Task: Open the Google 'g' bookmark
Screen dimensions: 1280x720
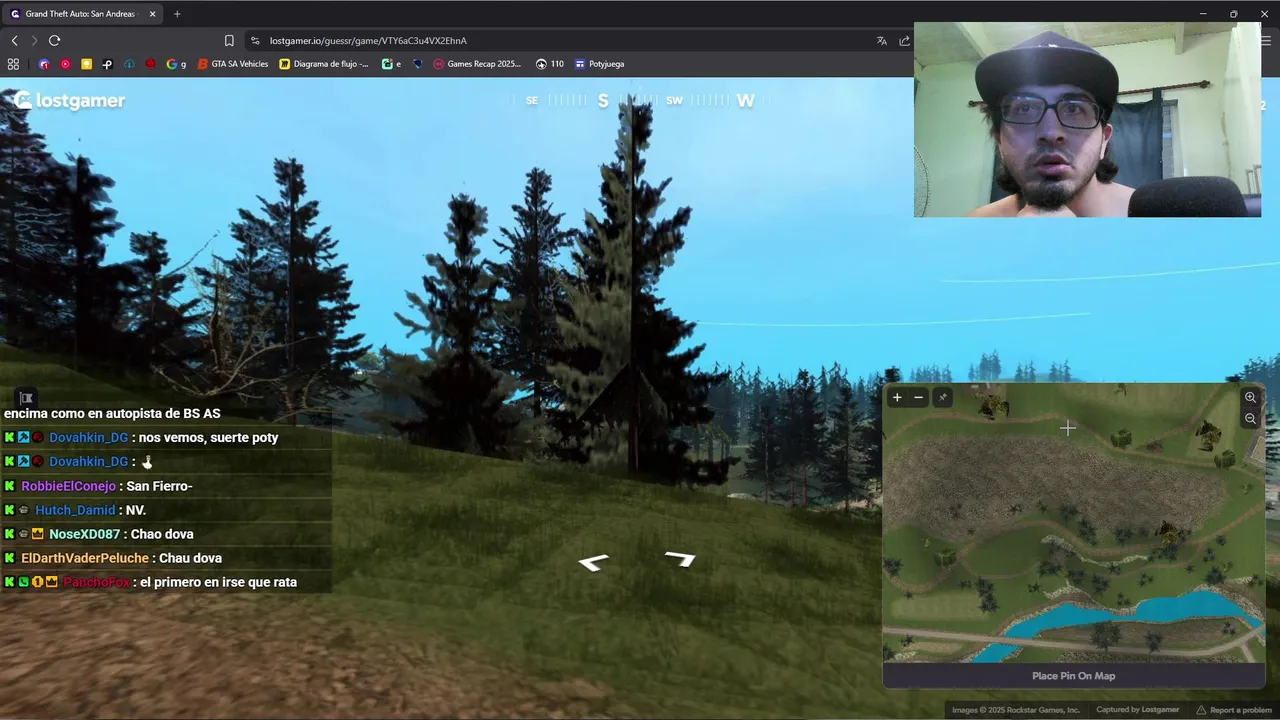Action: 176,64
